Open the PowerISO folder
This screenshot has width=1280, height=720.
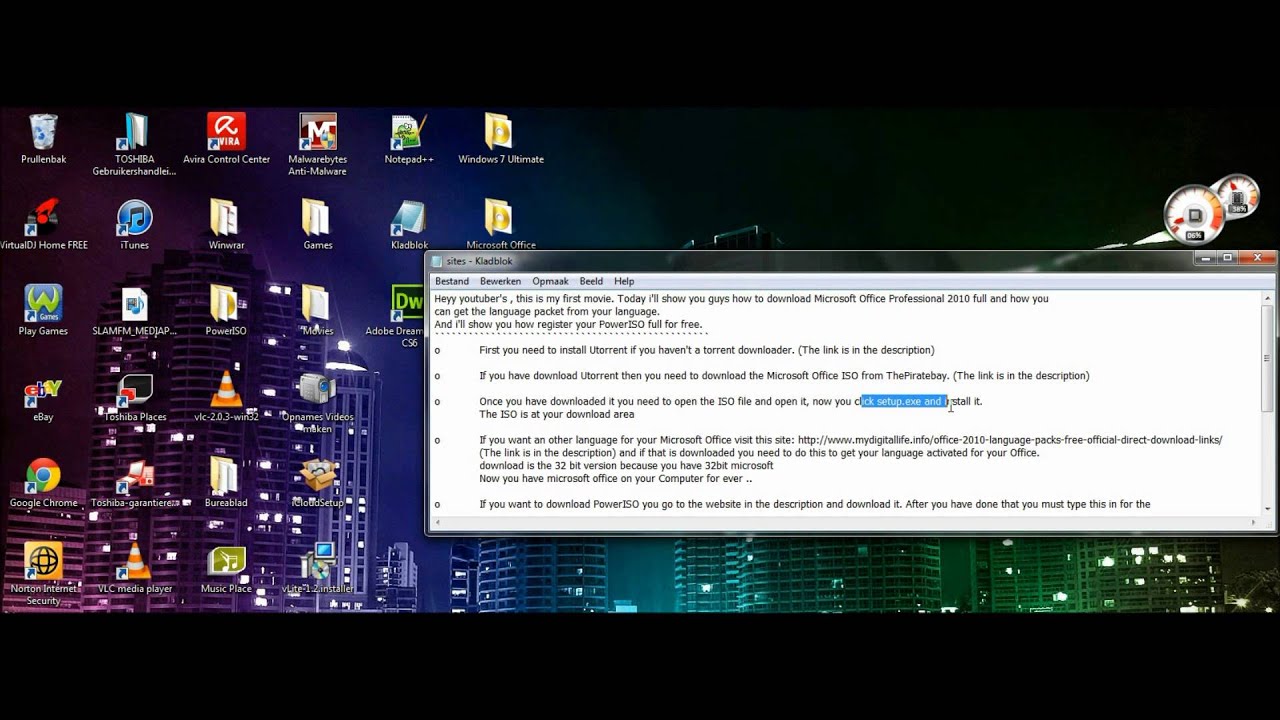226,311
